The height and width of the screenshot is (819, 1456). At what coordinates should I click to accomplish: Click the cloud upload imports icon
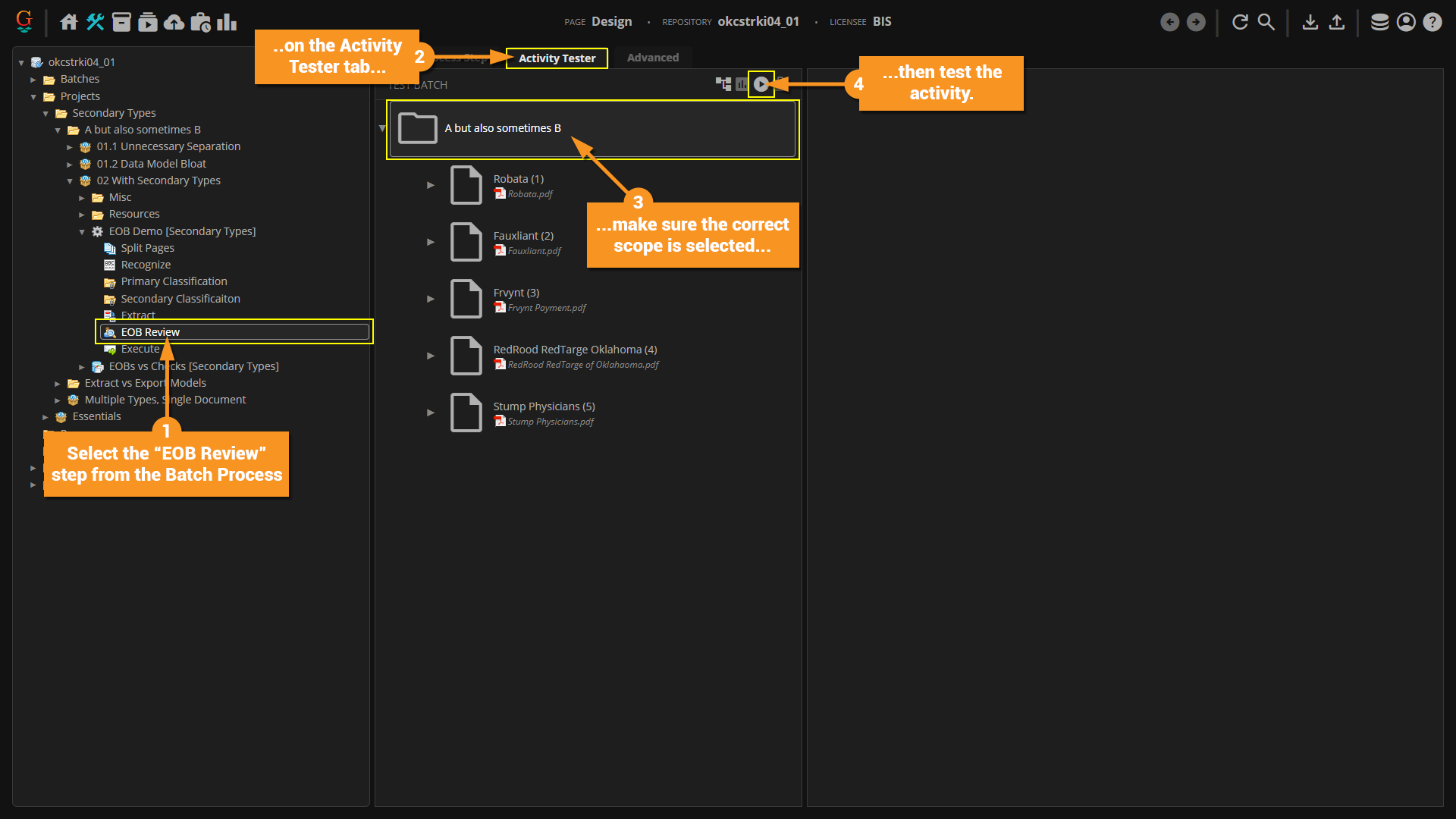coord(174,22)
